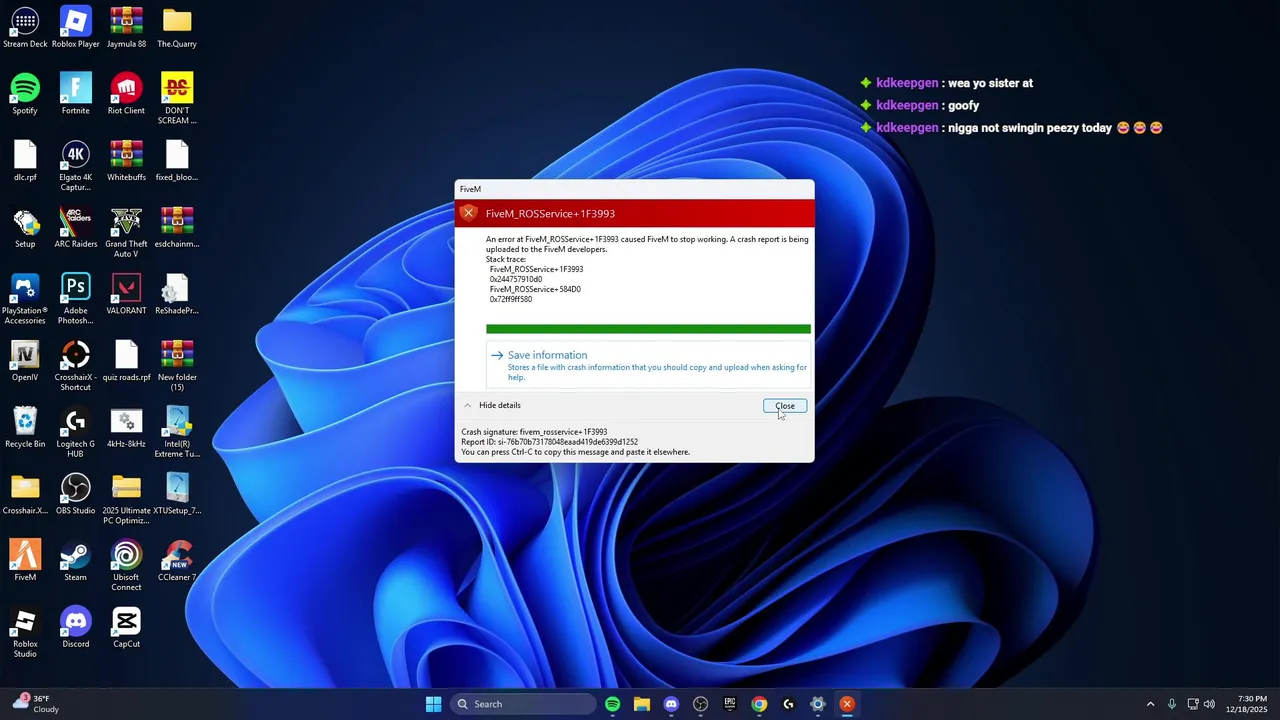Open the Stream Deck desktop icon
Image resolution: width=1280 pixels, height=720 pixels.
click(25, 27)
